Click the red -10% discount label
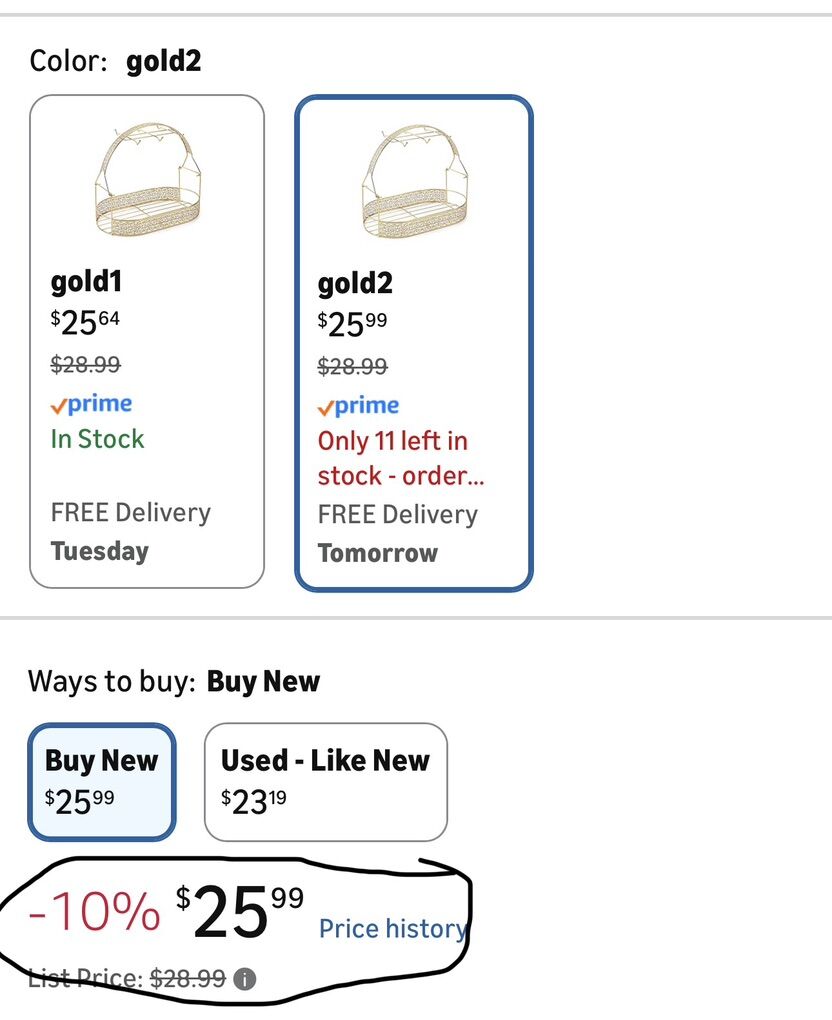This screenshot has height=1020, width=832. pos(94,911)
